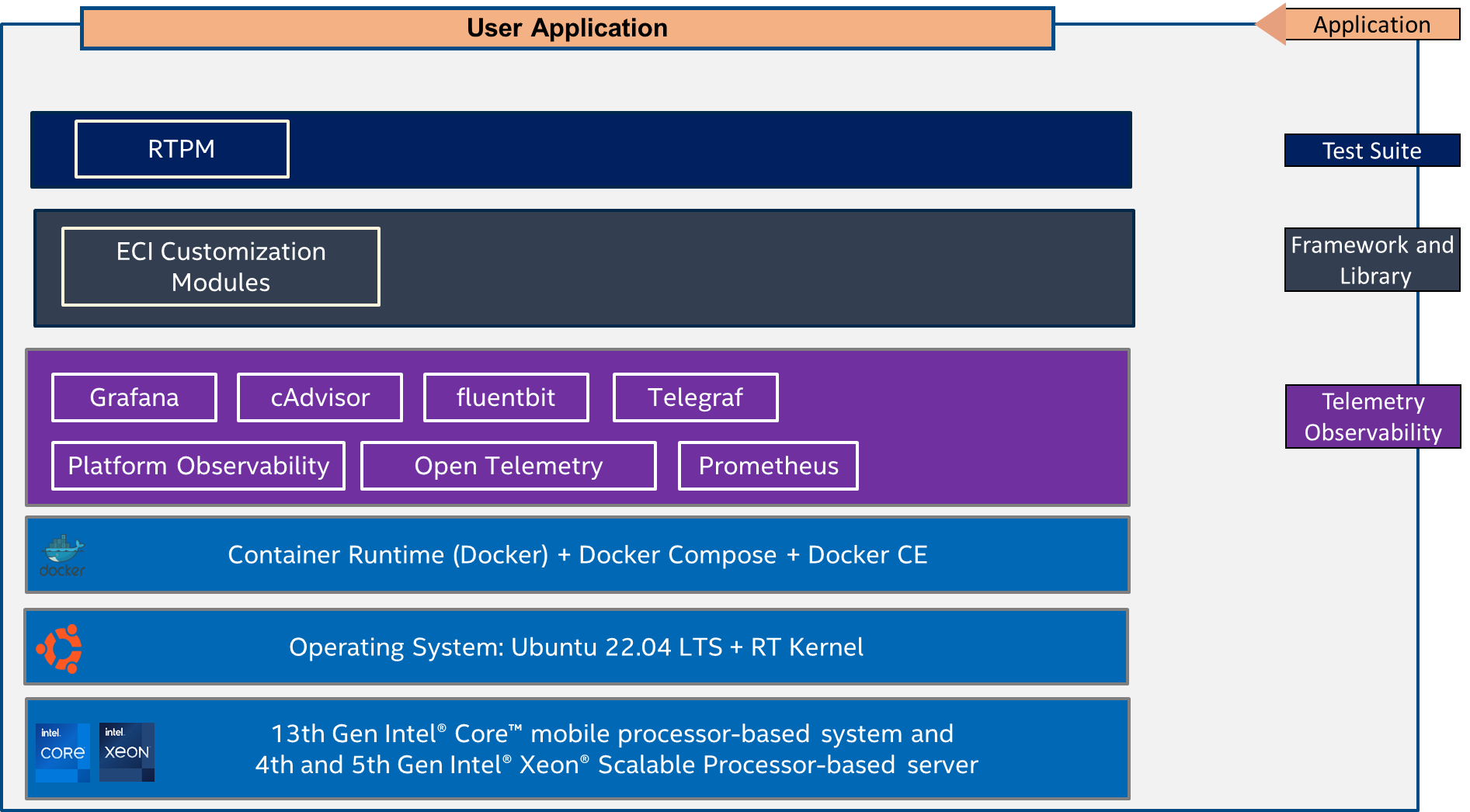The image size is (1470, 812).
Task: Select the Open Telemetry box
Action: (x=509, y=466)
